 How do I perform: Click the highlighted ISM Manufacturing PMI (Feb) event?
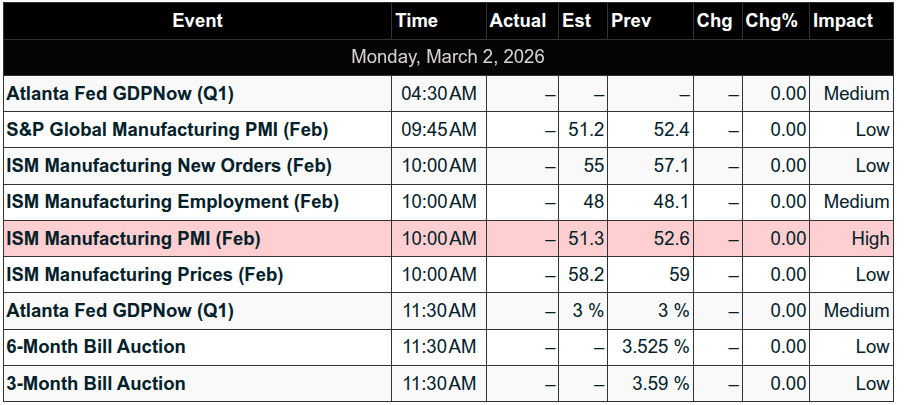tap(133, 238)
